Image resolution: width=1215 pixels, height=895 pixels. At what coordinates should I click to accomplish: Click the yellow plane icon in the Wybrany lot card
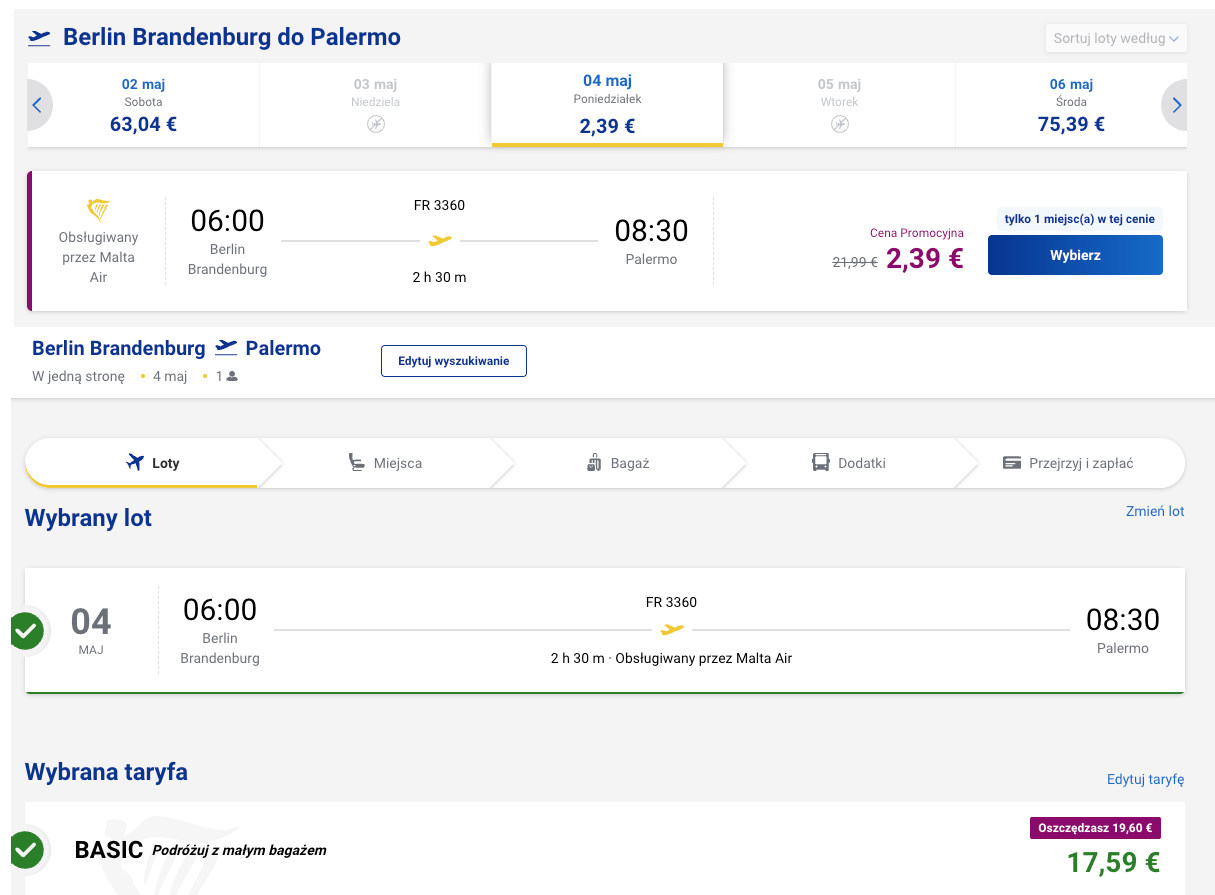pyautogui.click(x=672, y=630)
